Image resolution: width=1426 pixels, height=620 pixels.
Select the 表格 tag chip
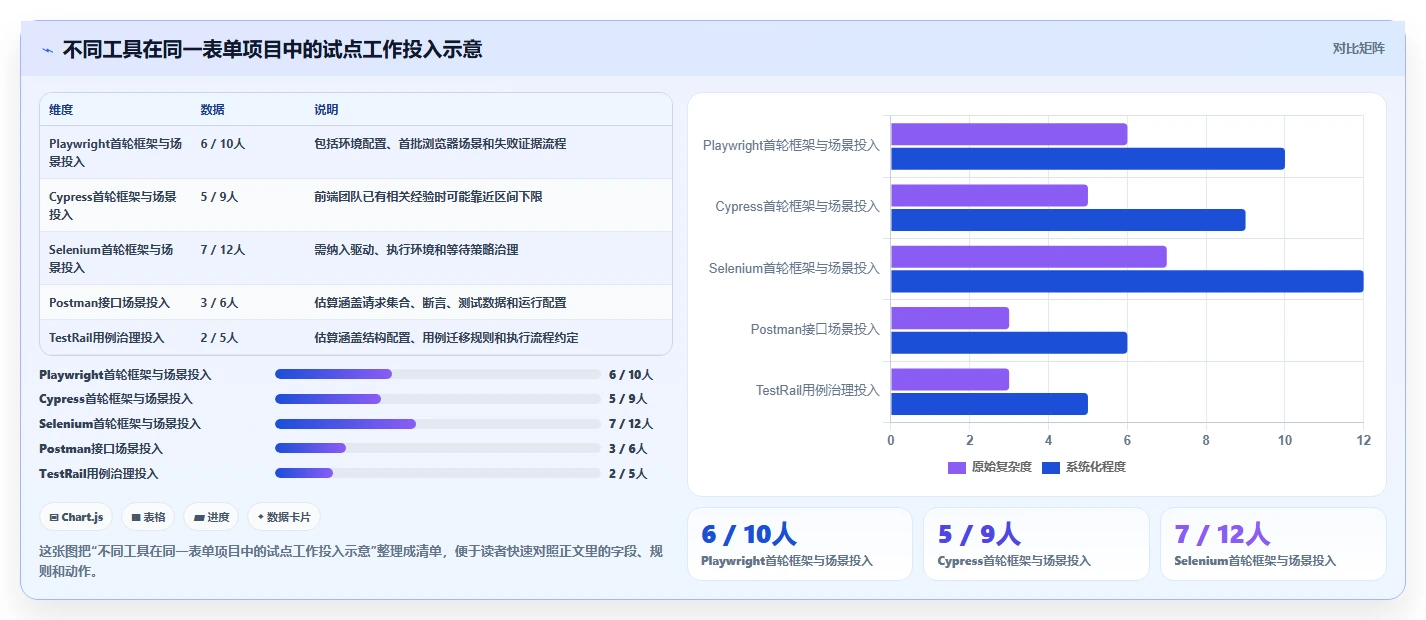(x=148, y=517)
